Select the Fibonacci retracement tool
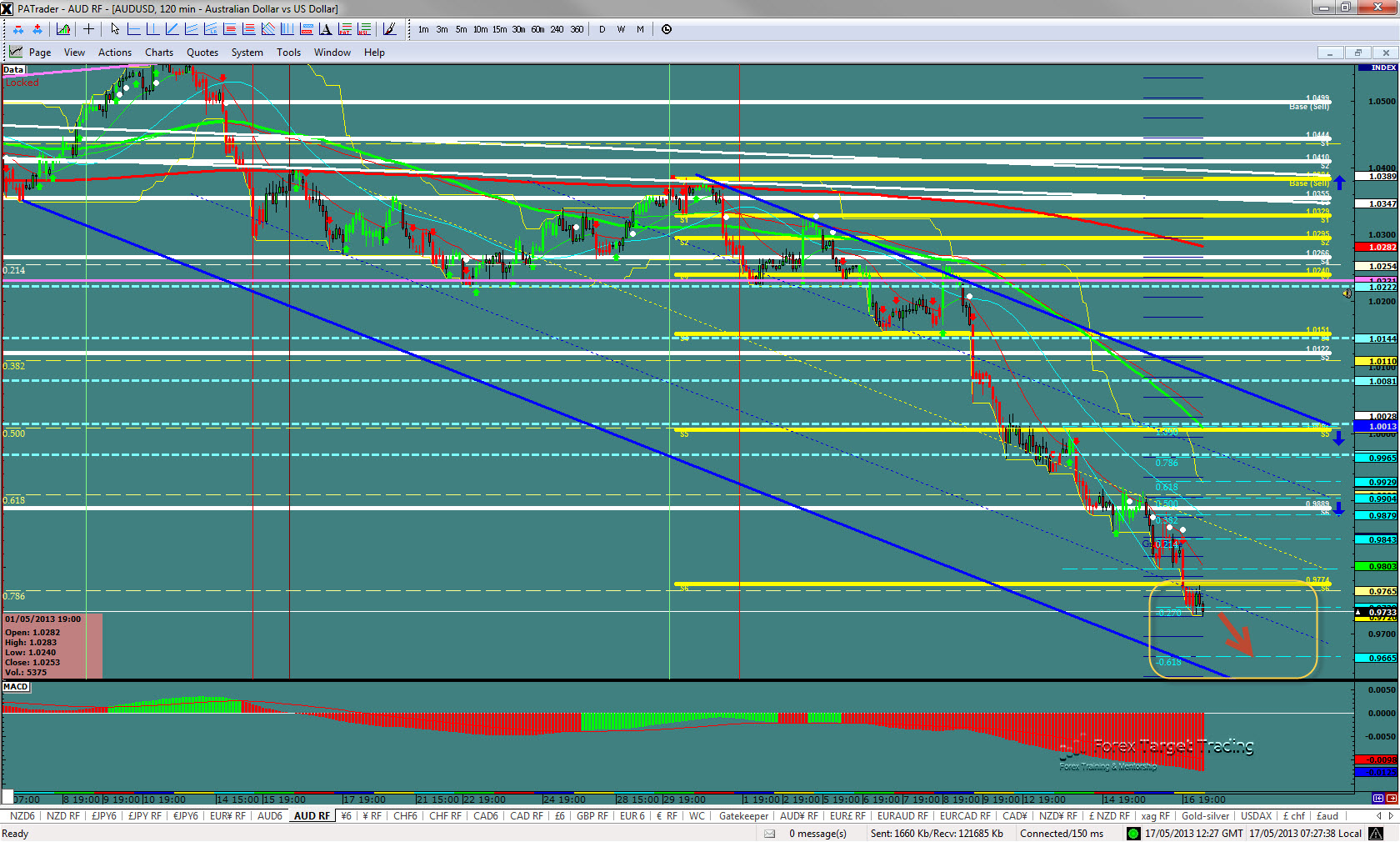 tap(229, 29)
